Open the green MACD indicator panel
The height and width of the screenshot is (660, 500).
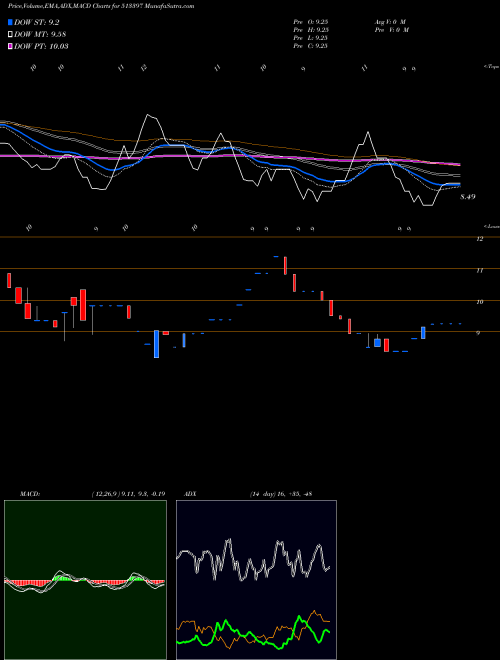tap(85, 580)
